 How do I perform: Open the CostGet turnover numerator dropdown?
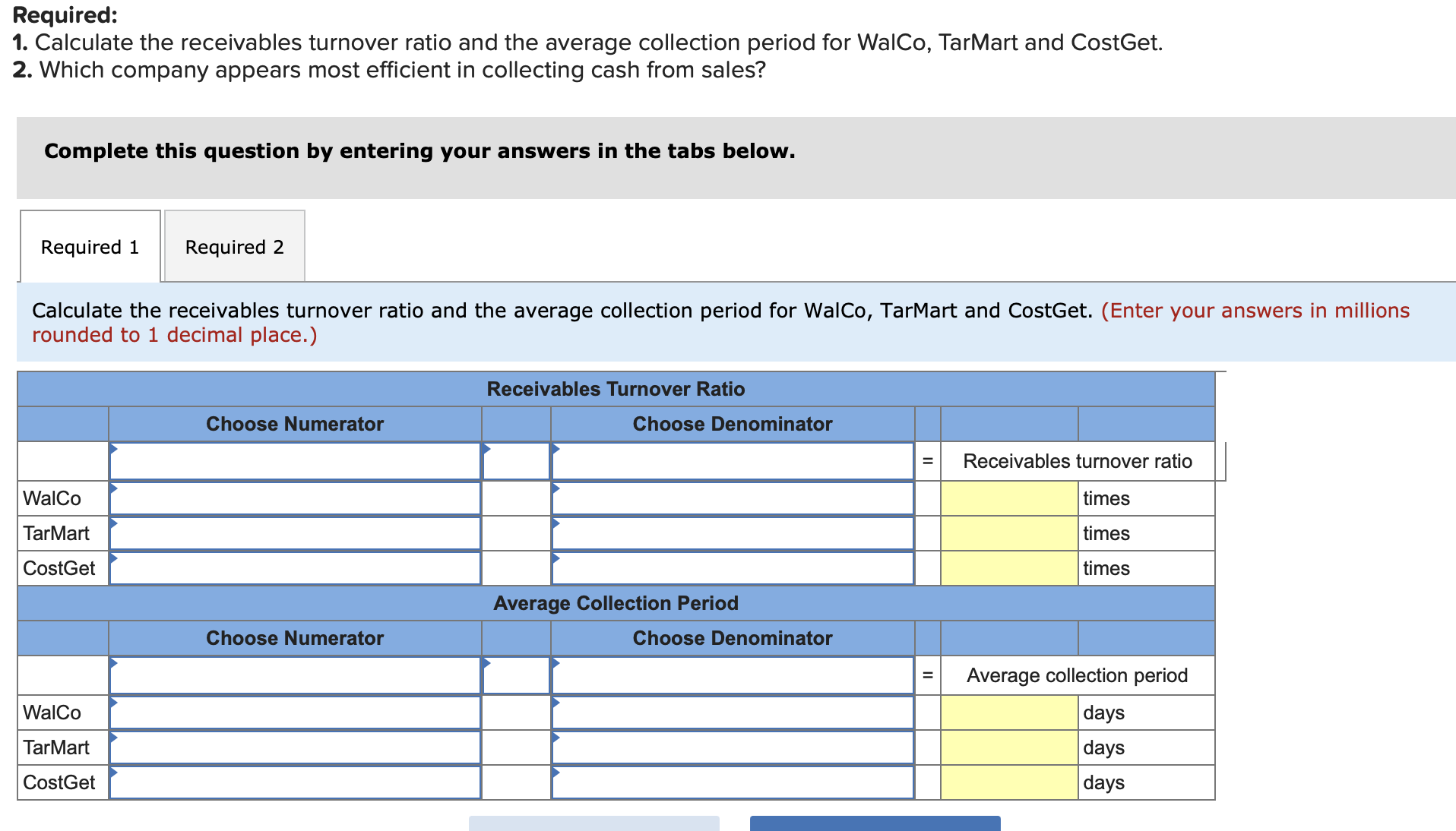[296, 568]
